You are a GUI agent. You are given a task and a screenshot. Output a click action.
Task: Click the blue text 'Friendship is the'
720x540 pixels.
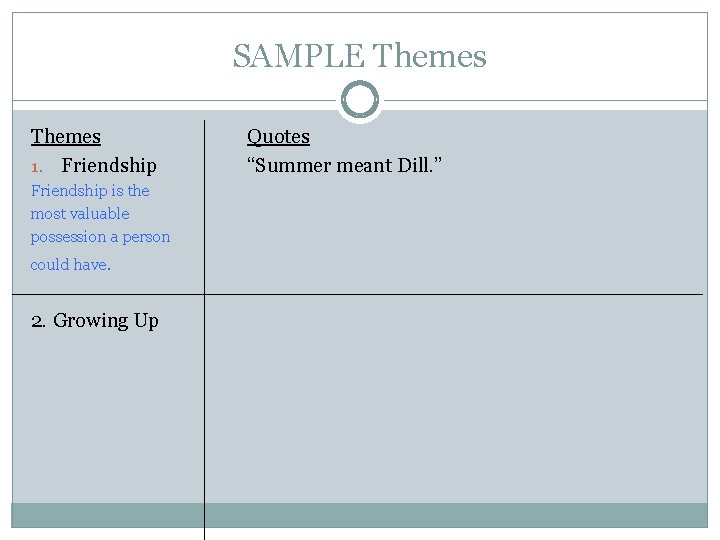click(90, 190)
